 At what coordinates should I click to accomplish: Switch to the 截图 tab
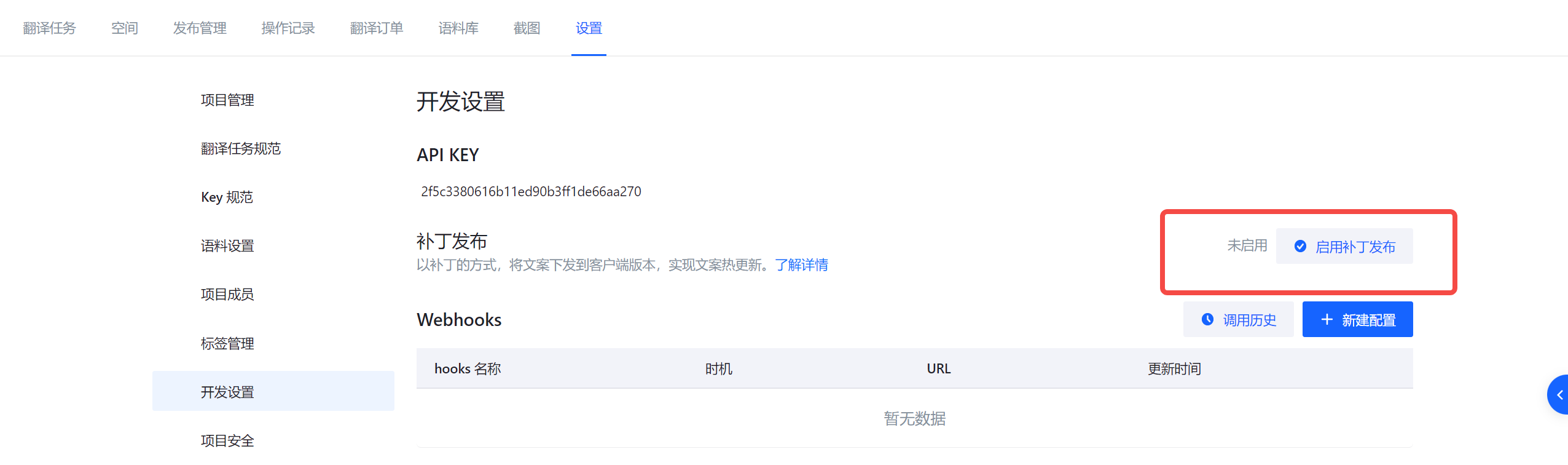pyautogui.click(x=527, y=28)
